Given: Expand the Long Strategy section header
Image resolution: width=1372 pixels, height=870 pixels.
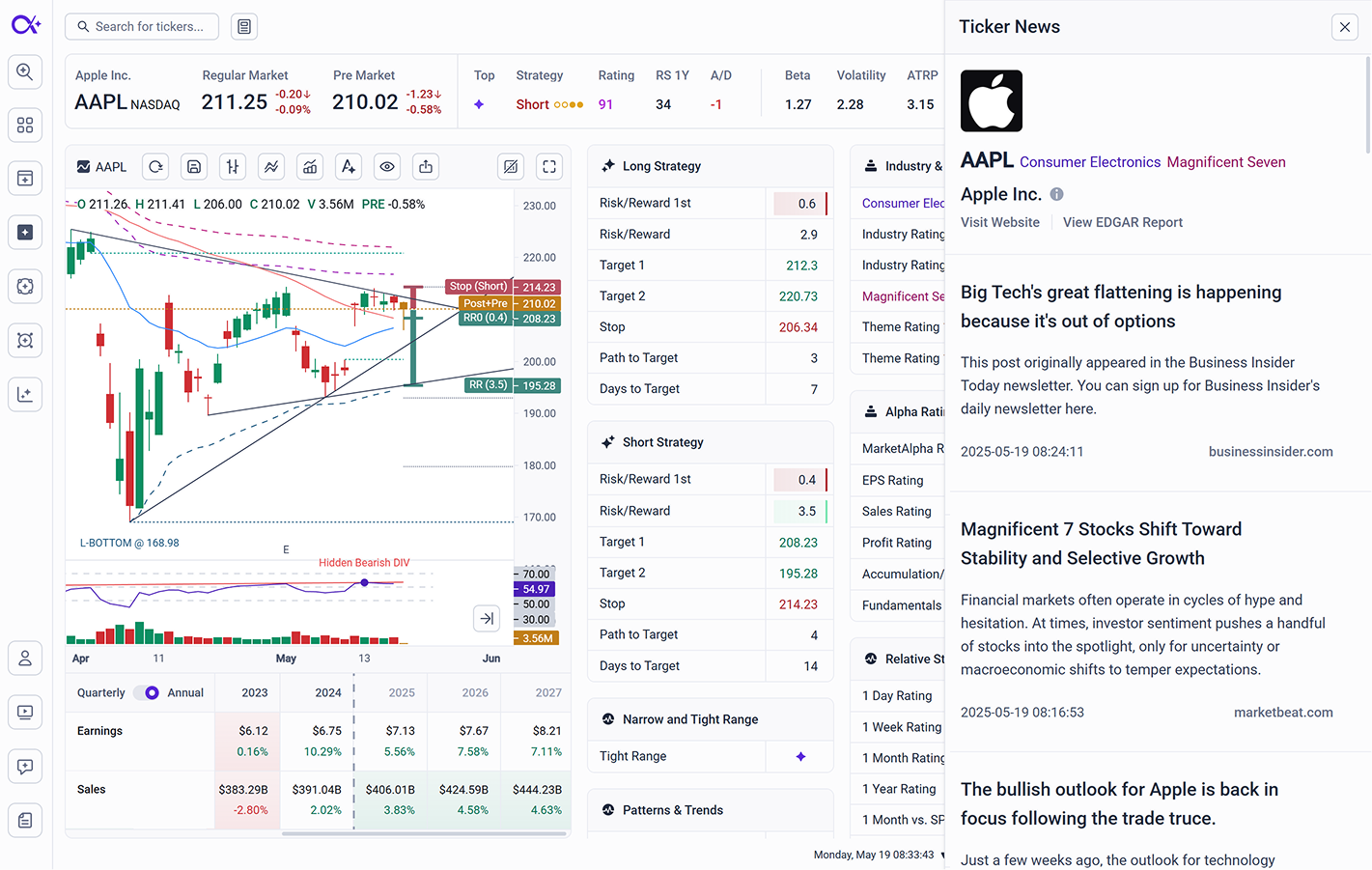Looking at the screenshot, I should click(x=710, y=166).
